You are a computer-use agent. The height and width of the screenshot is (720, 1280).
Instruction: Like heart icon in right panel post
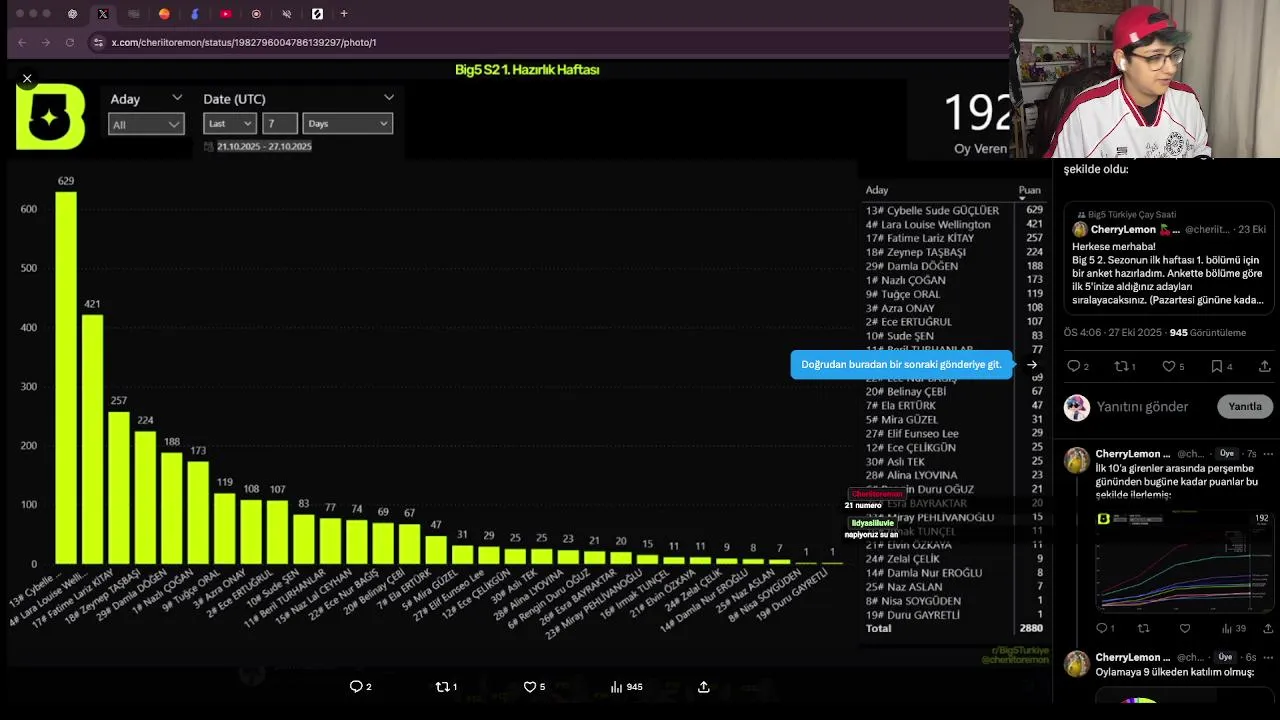[1169, 367]
